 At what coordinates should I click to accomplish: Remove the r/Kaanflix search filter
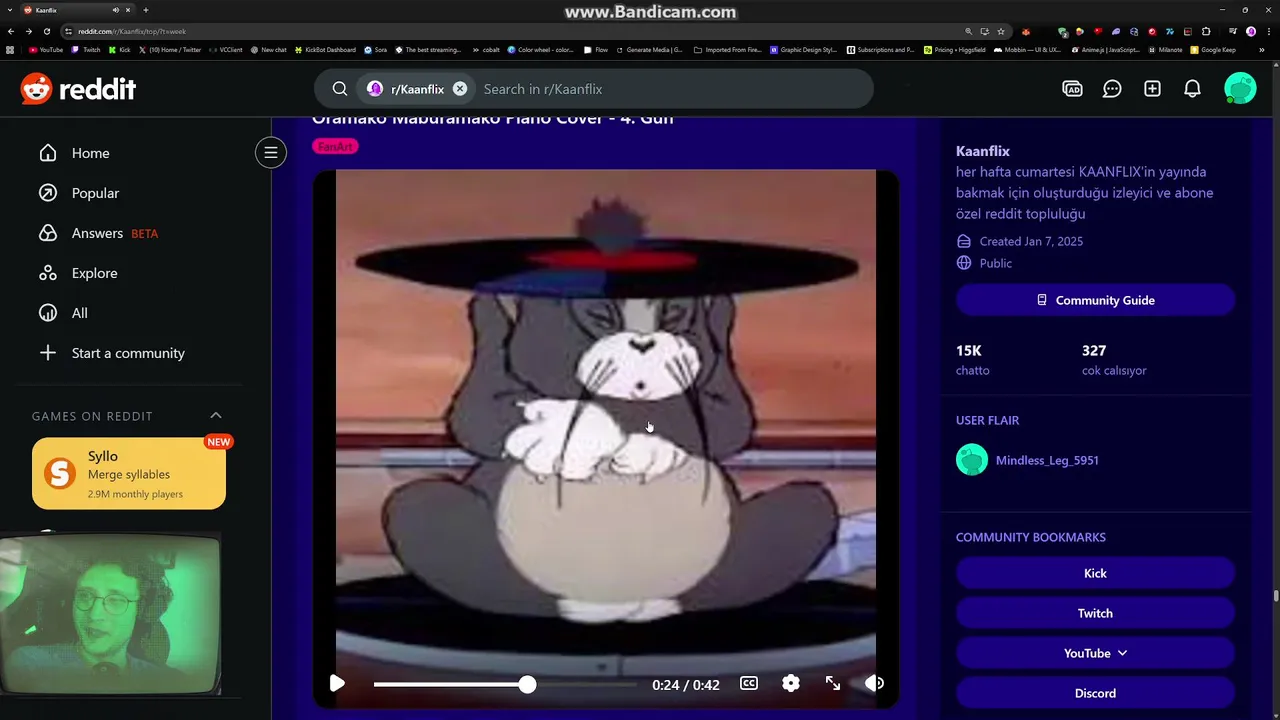[460, 89]
